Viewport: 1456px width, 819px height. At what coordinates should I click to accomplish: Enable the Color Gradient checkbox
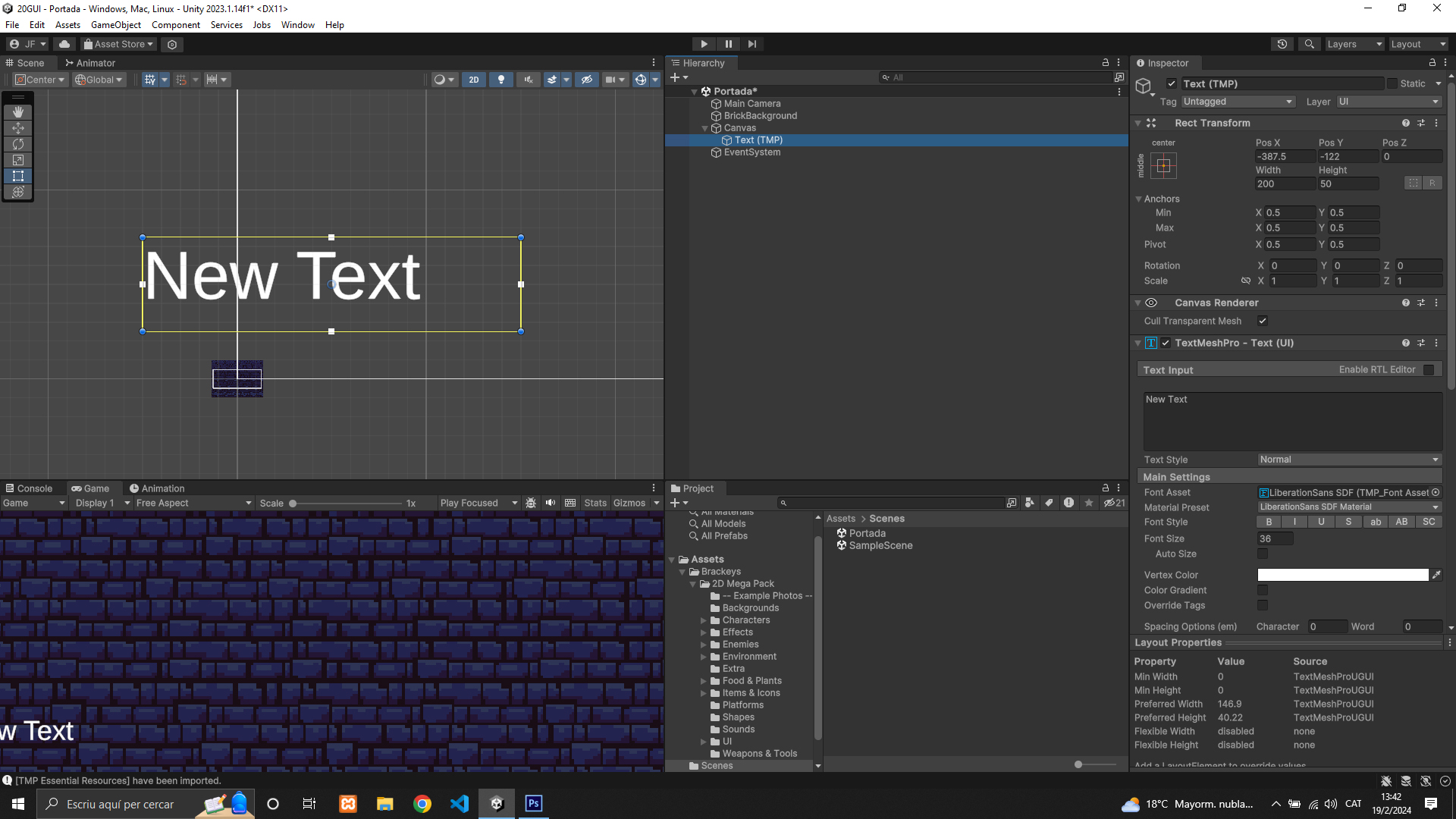point(1263,590)
